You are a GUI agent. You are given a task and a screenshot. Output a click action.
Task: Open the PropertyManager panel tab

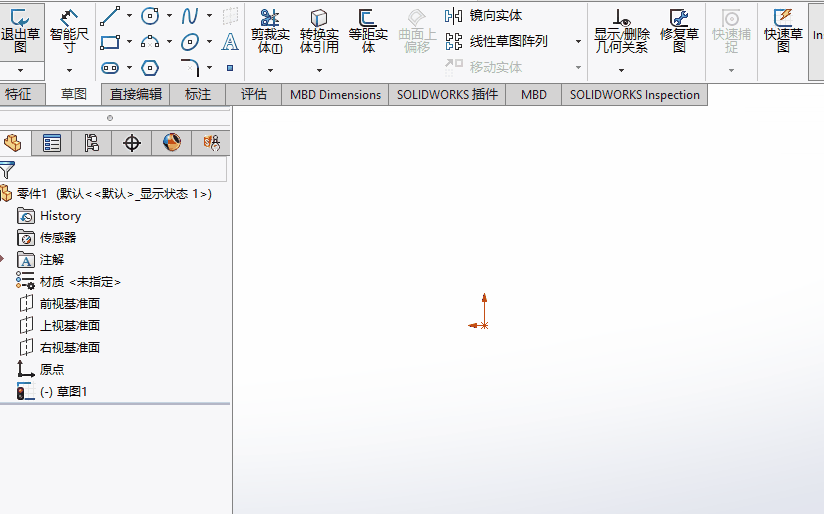tap(52, 143)
